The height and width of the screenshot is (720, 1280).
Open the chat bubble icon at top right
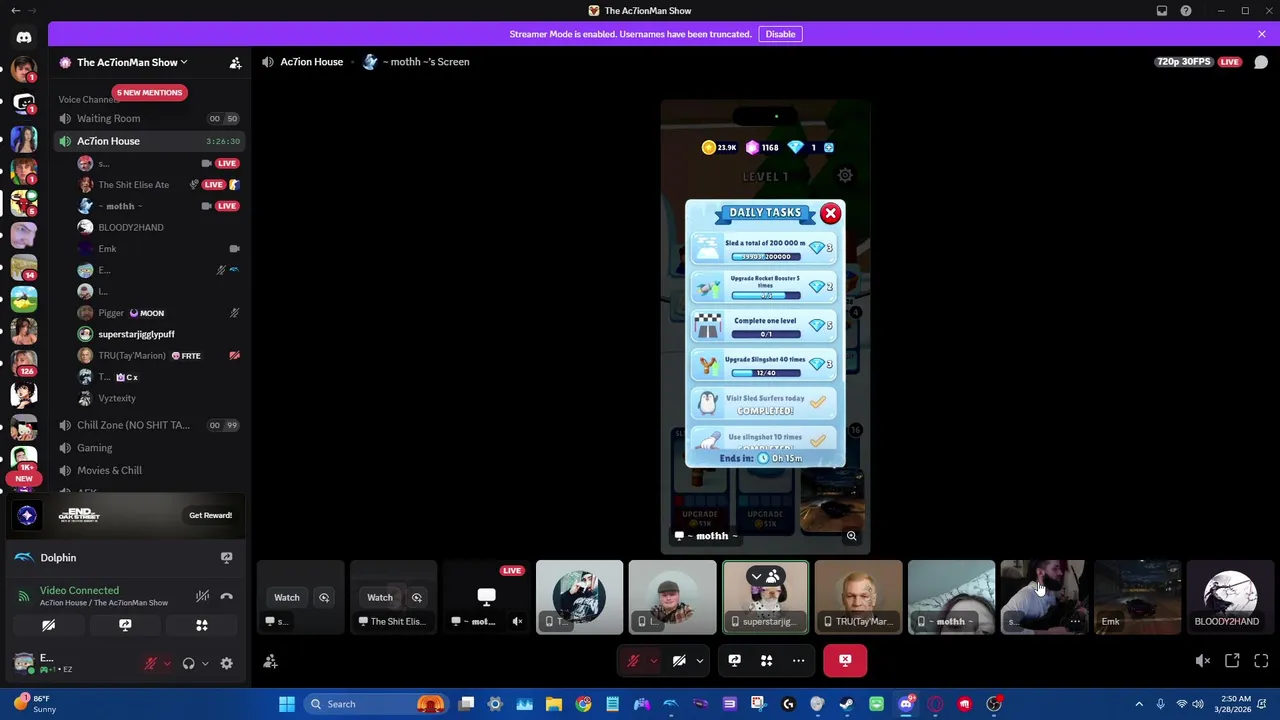(1261, 62)
